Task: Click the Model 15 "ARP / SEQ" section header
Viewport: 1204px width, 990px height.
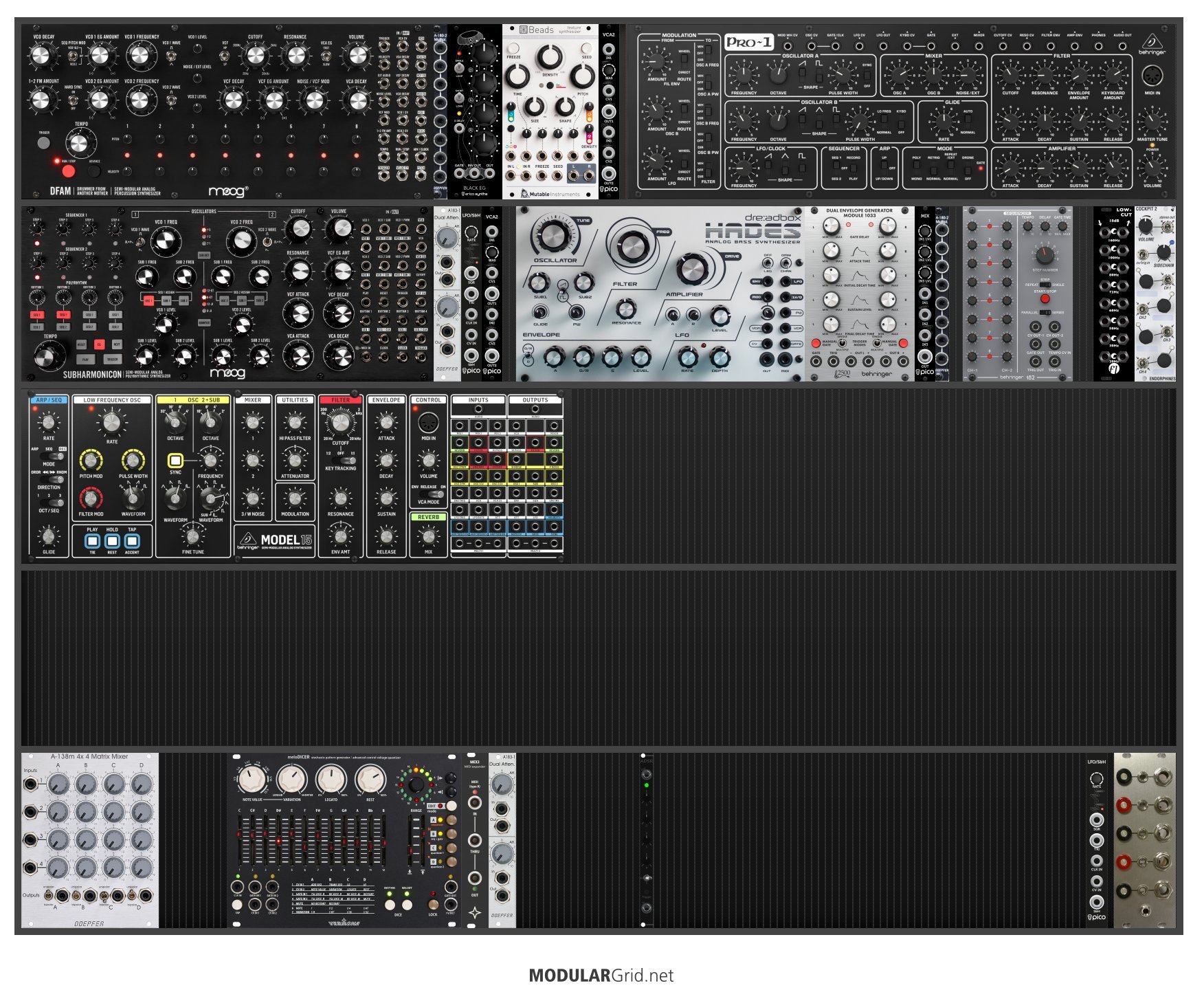Action: 49,400
